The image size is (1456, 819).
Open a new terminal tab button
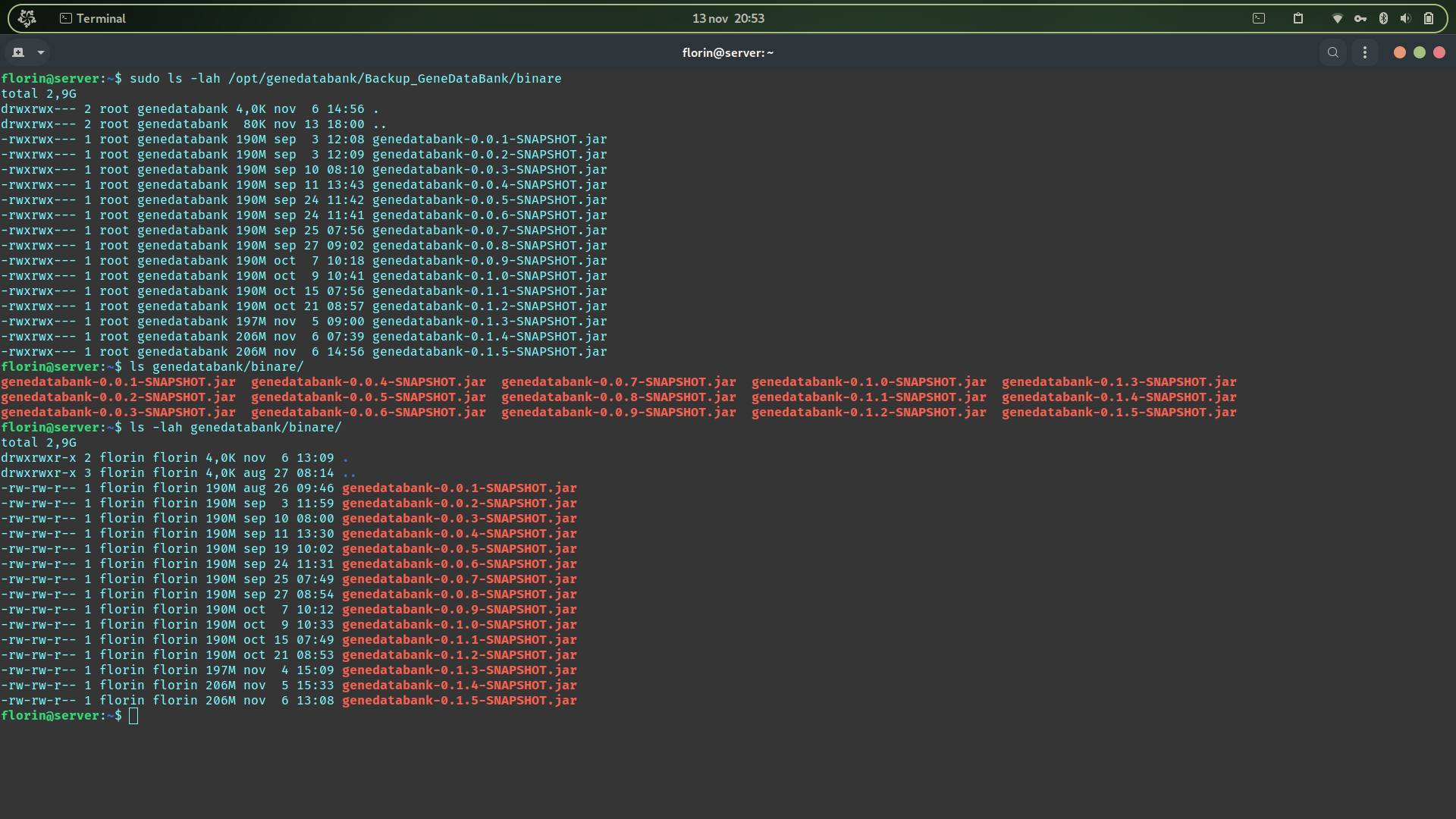point(18,52)
